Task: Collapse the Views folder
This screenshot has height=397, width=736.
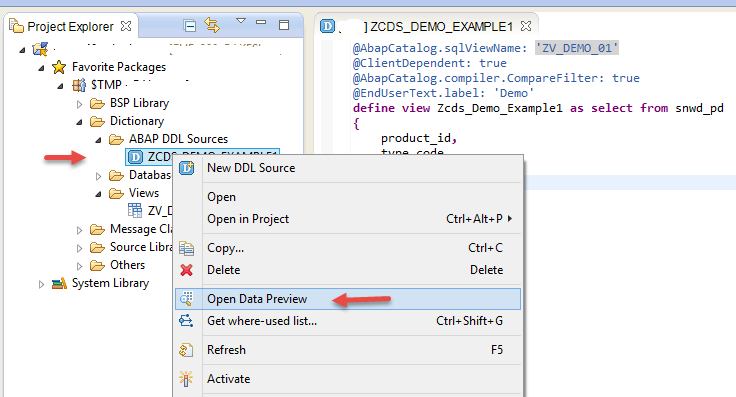Action: point(98,194)
